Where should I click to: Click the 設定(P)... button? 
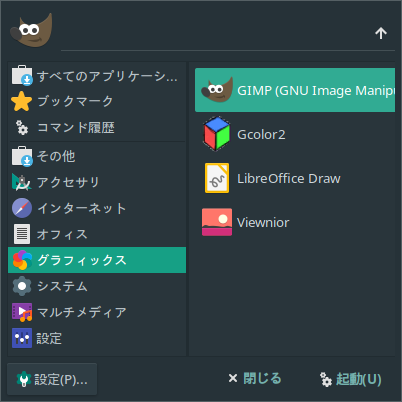[52, 379]
